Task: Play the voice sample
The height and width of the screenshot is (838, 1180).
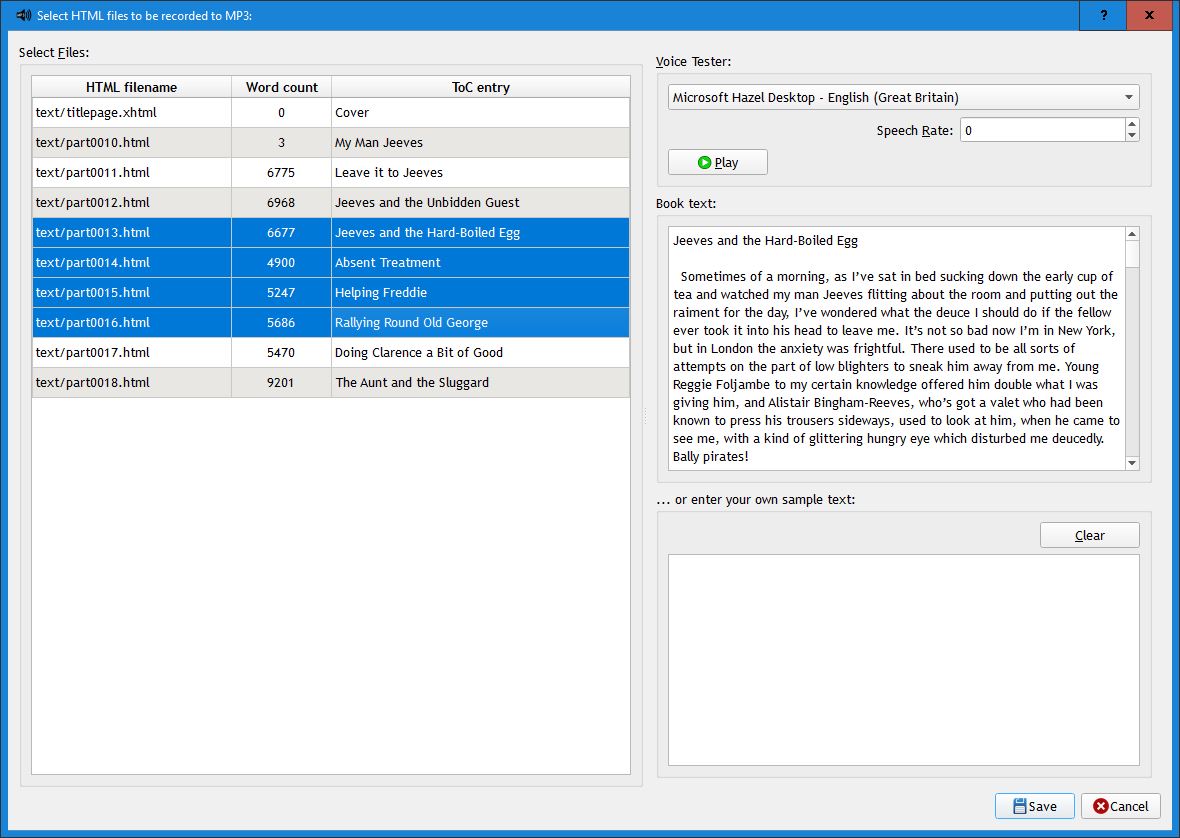Action: 718,162
